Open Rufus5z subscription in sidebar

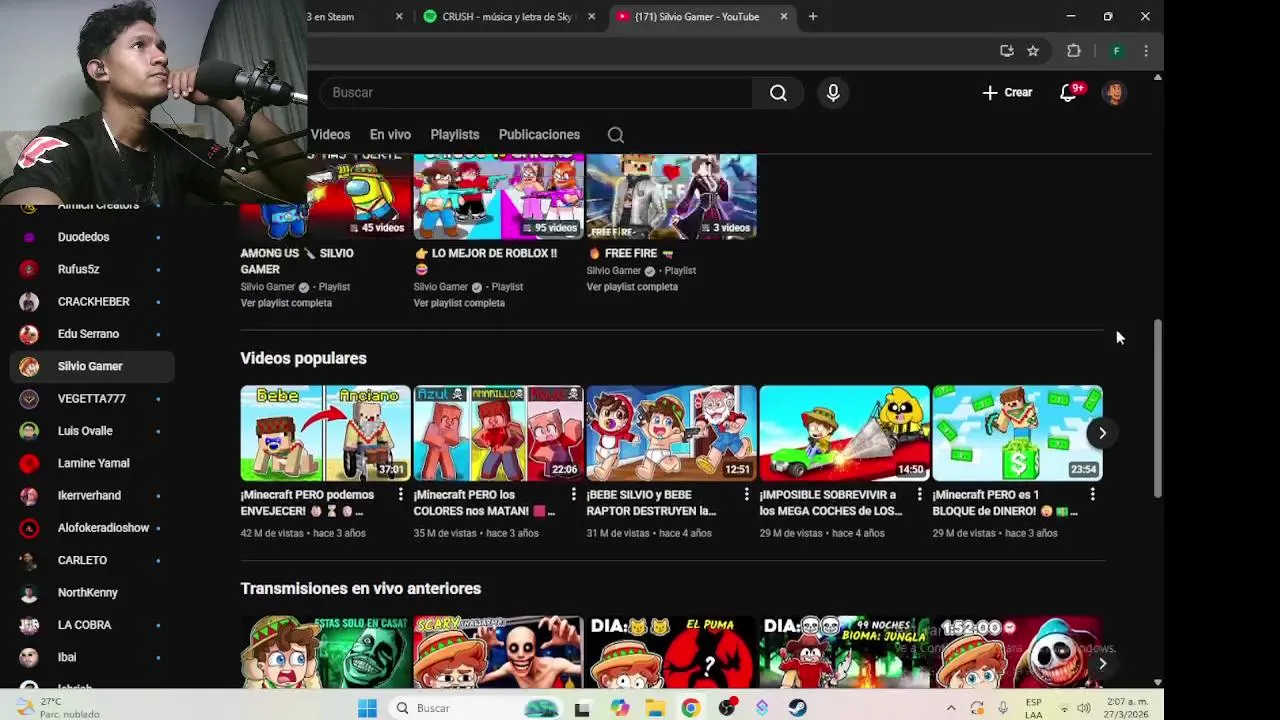tap(92, 269)
